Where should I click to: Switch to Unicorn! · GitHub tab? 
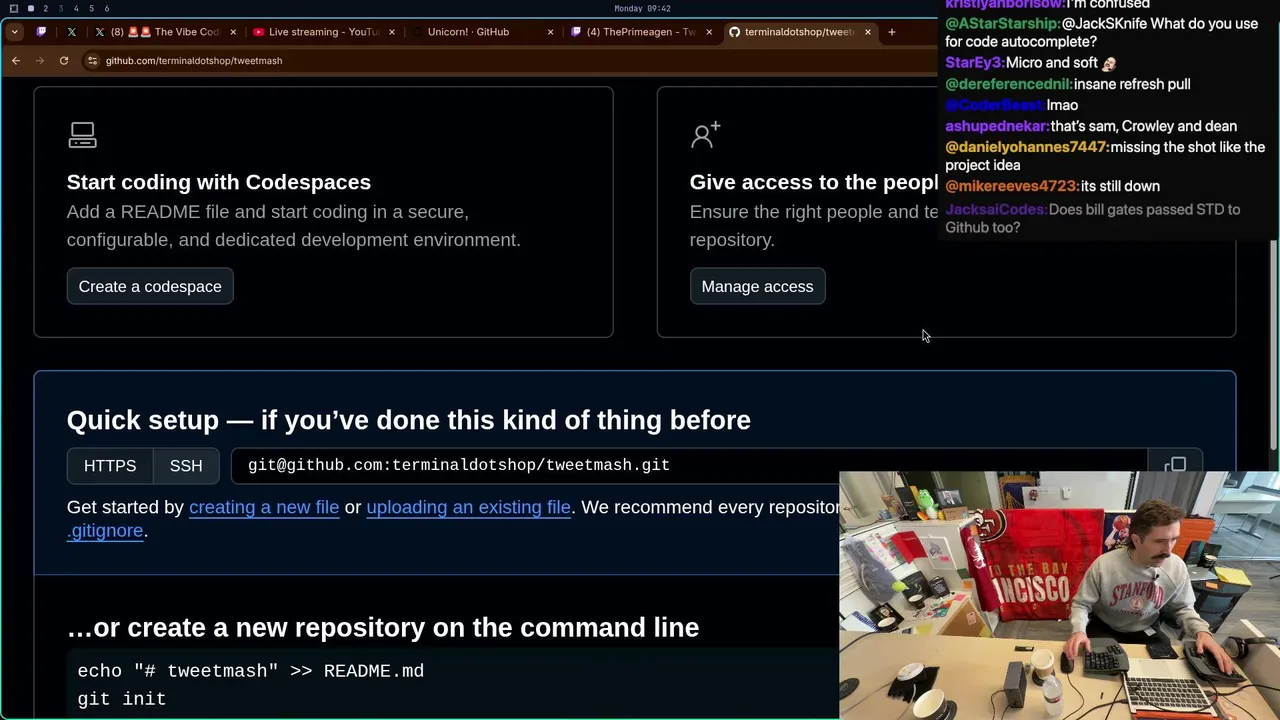(x=483, y=32)
